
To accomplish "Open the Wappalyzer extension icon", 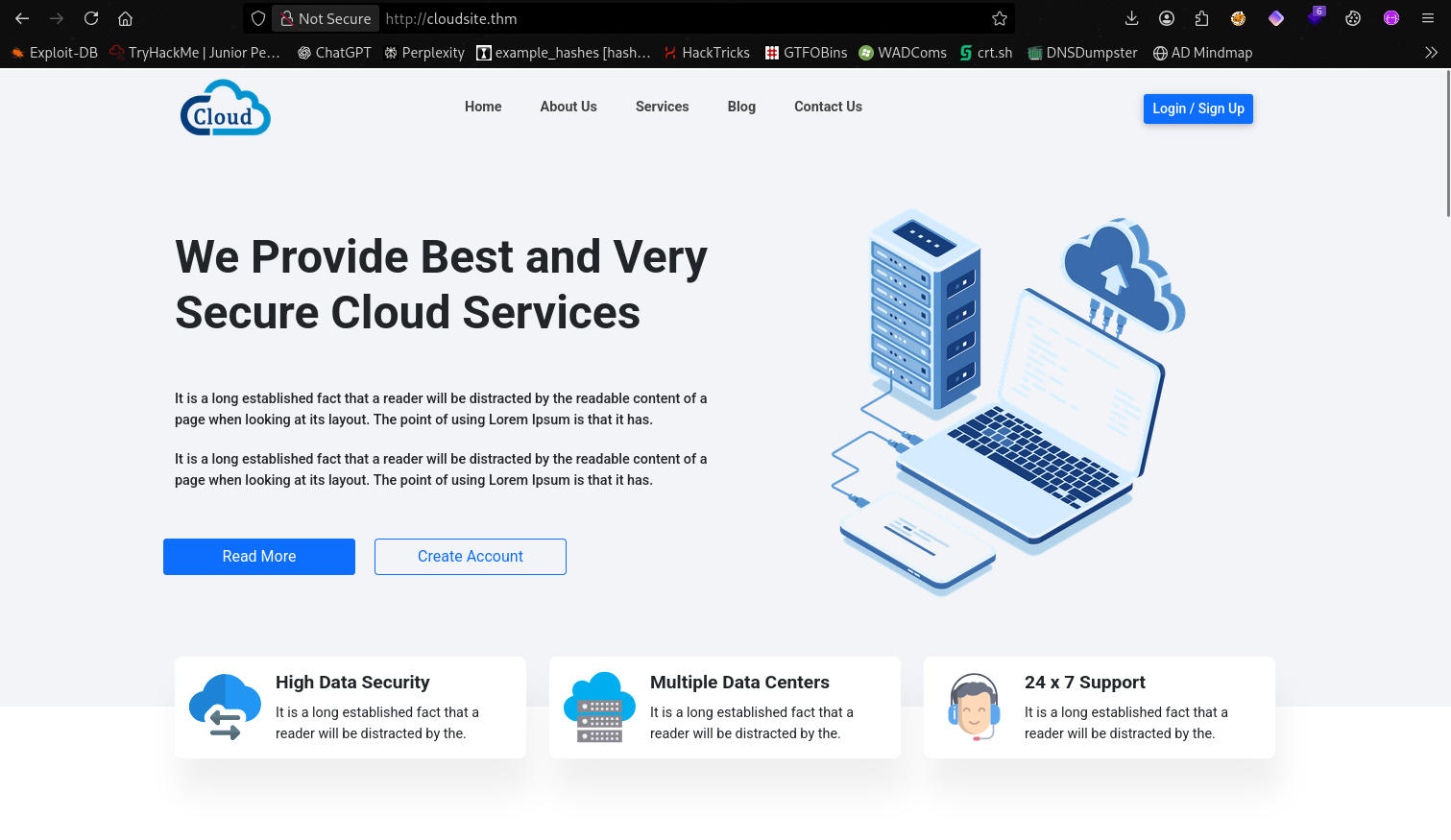I will 1276,18.
